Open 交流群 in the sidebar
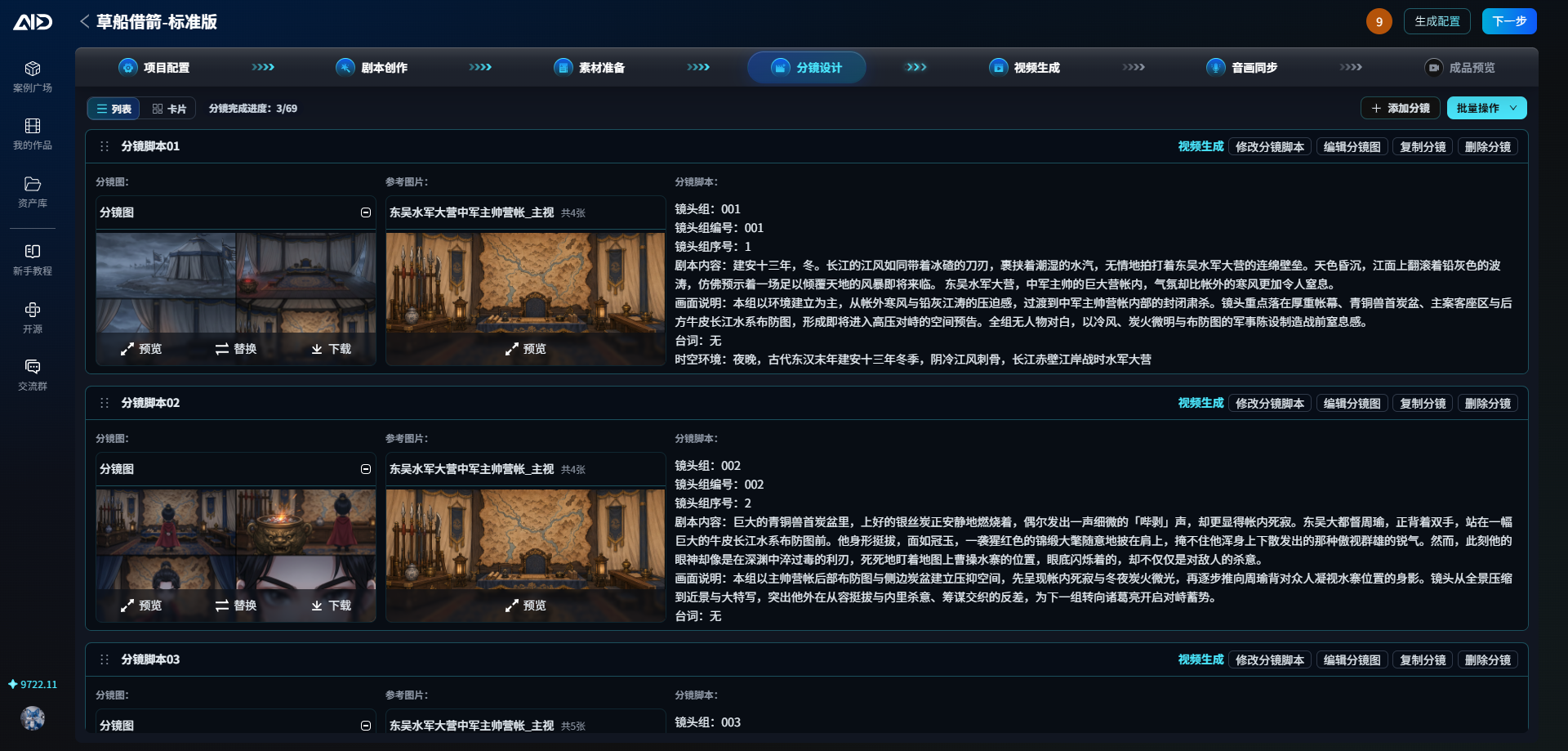The height and width of the screenshot is (751, 1568). click(x=33, y=375)
